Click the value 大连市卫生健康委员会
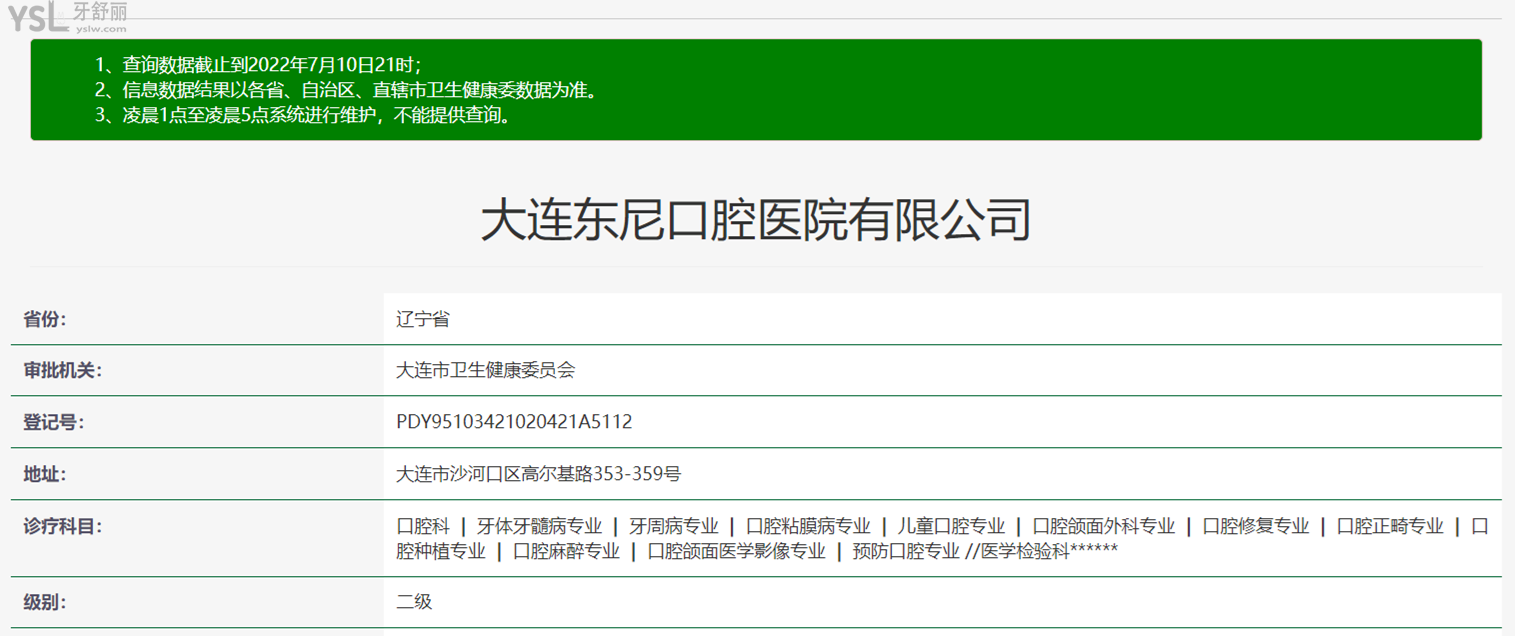1515x636 pixels. click(486, 370)
